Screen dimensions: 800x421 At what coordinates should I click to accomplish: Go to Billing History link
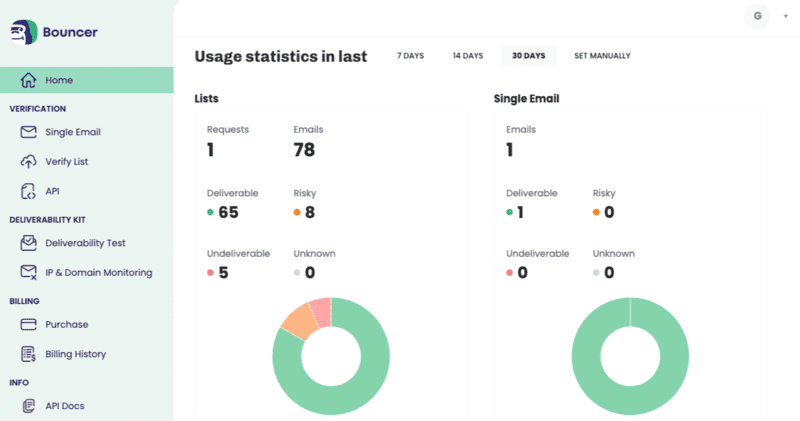click(75, 354)
